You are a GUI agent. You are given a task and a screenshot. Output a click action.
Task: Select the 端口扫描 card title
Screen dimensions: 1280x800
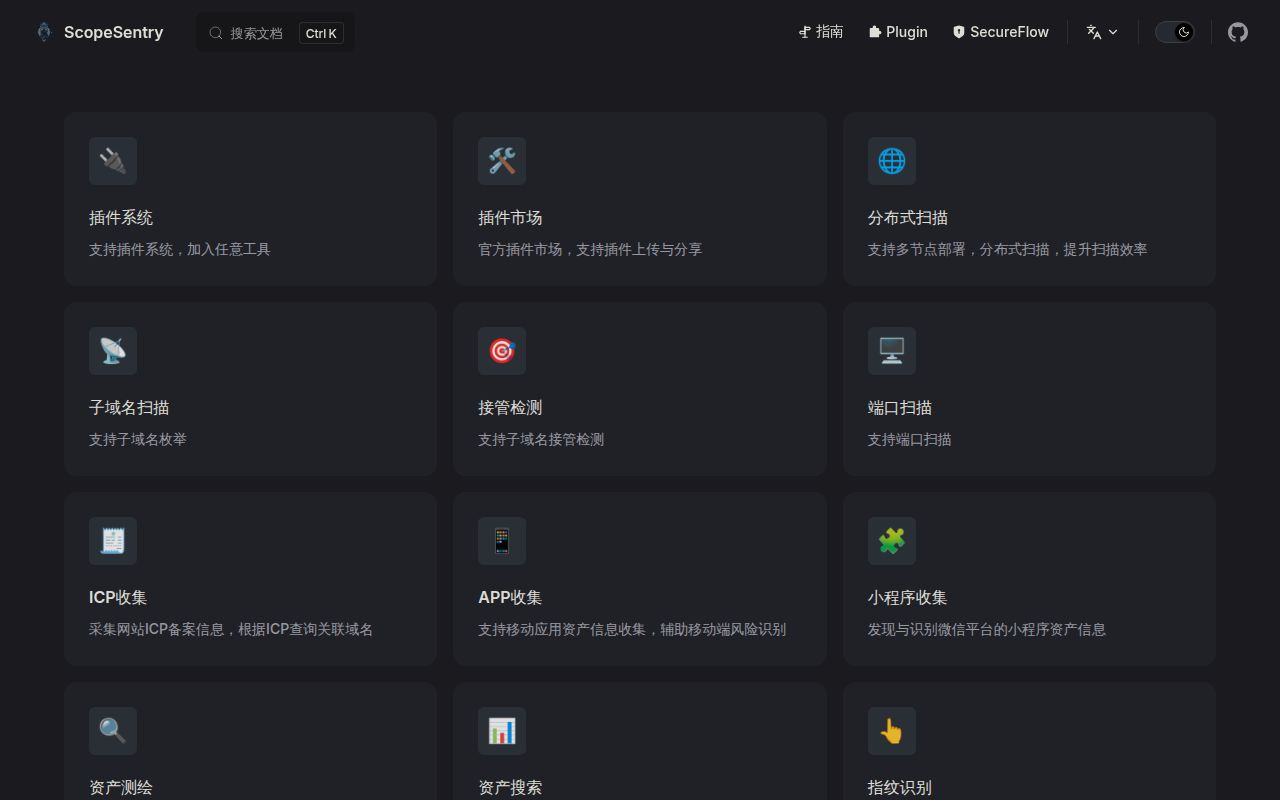point(900,408)
